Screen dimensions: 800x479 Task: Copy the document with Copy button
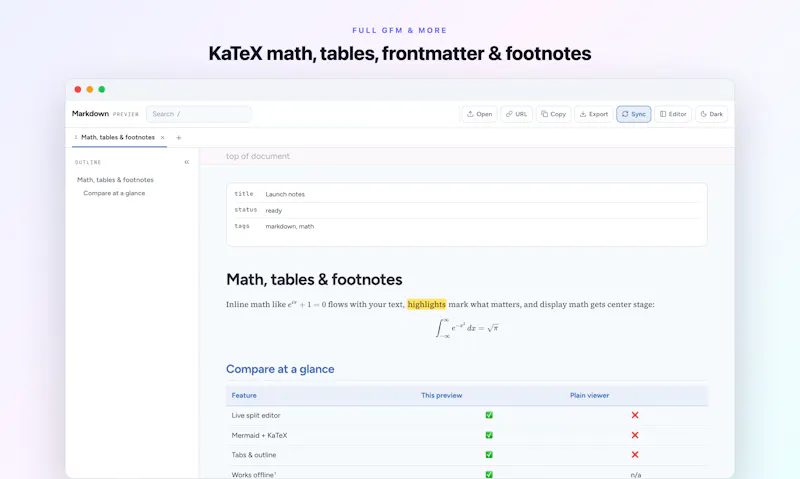coord(553,114)
